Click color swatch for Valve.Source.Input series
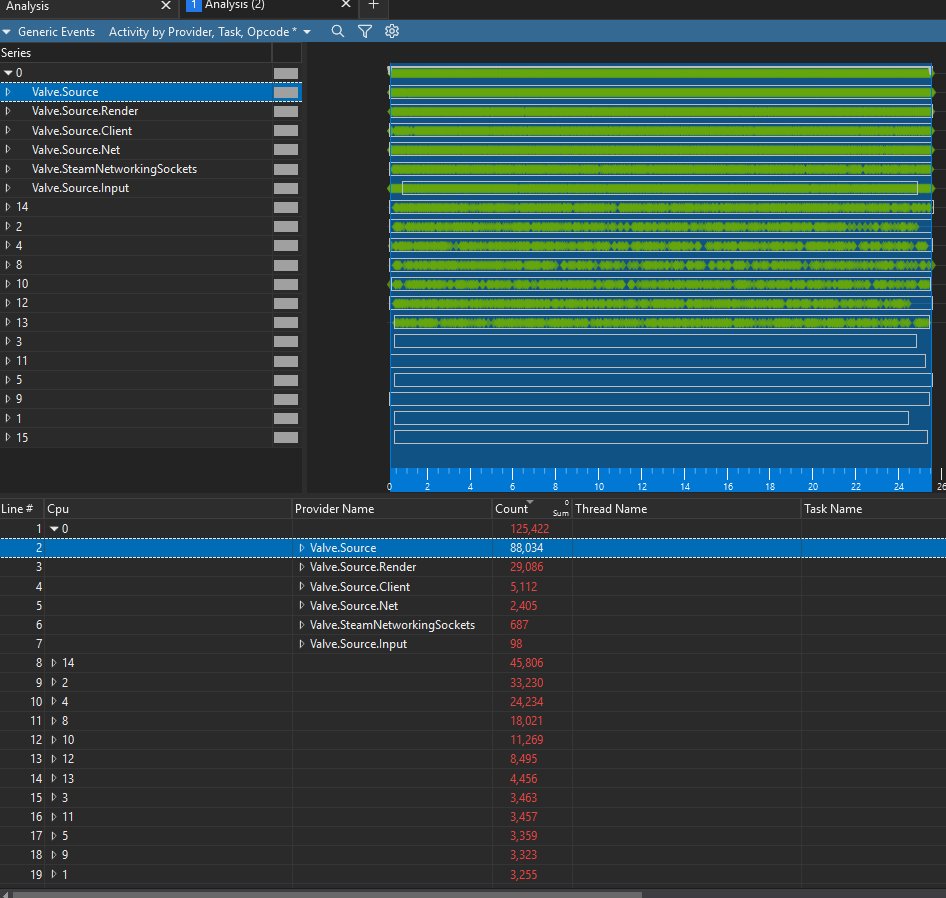Image resolution: width=946 pixels, height=898 pixels. tap(286, 188)
